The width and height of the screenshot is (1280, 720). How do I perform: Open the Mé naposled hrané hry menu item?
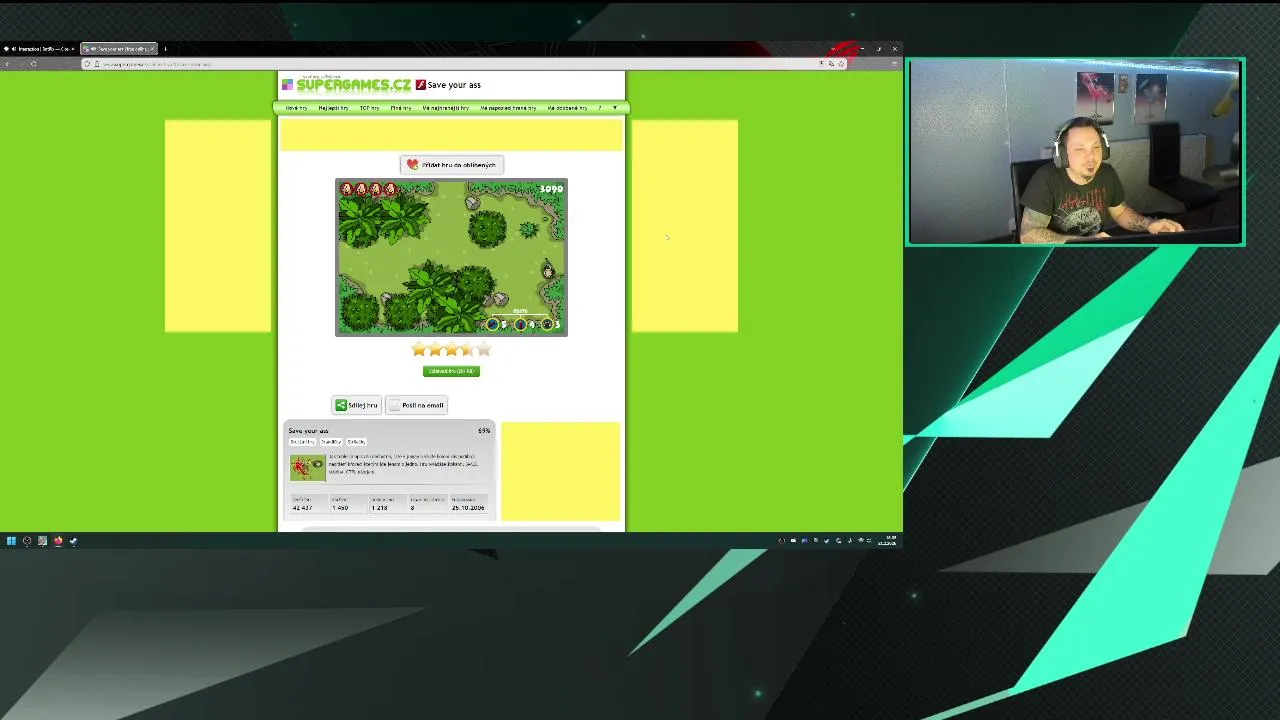click(x=508, y=108)
